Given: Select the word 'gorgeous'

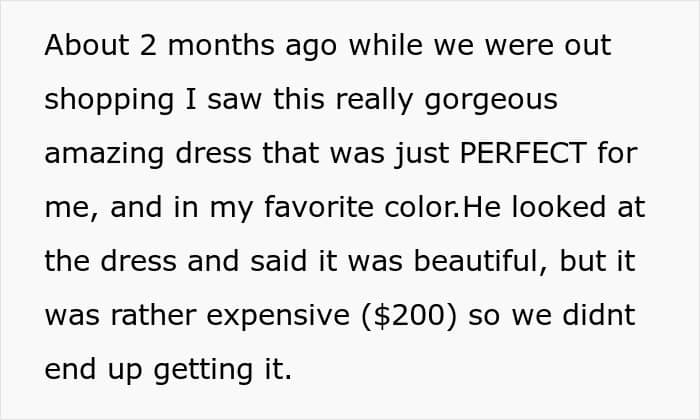Looking at the screenshot, I should point(491,101).
